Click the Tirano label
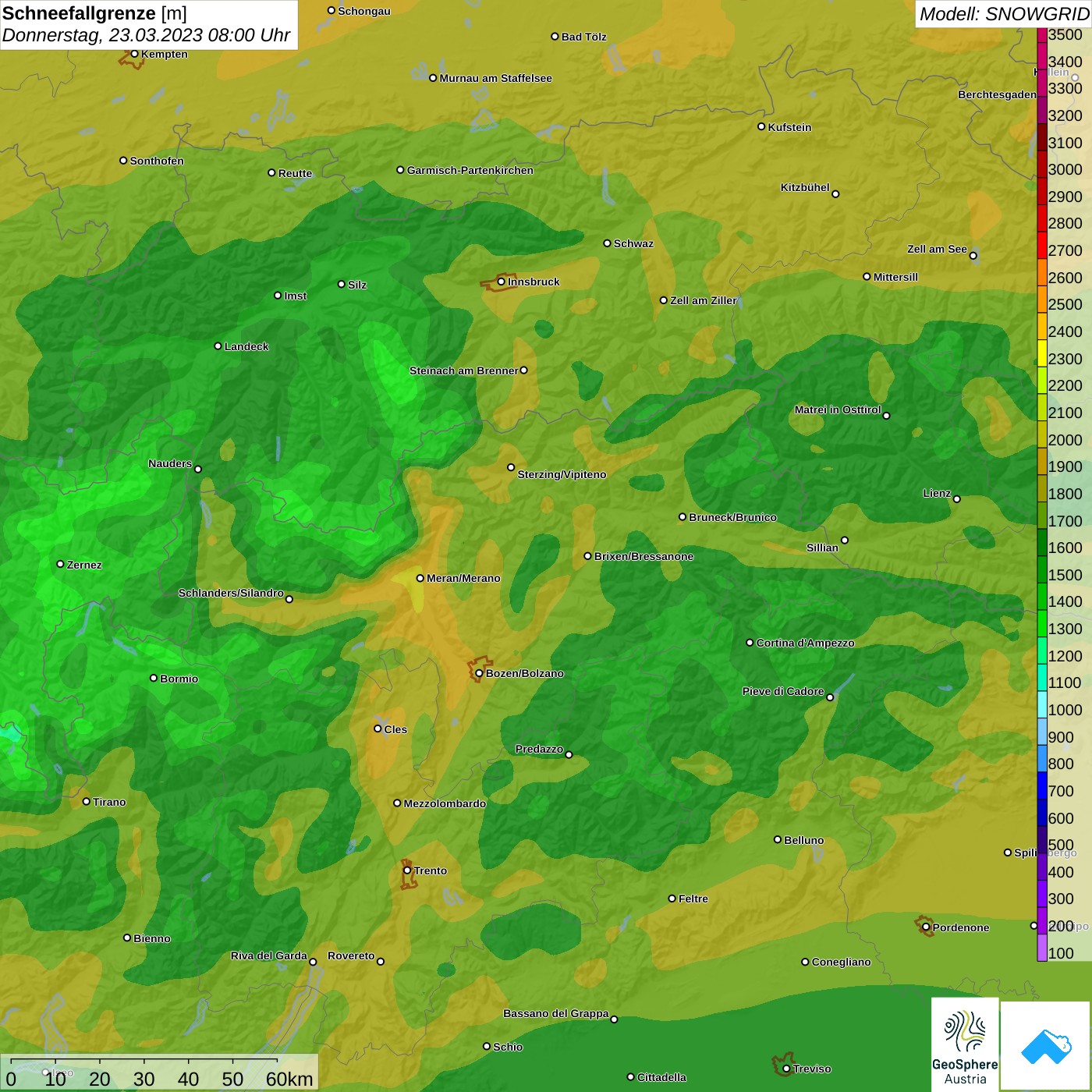 tap(109, 802)
